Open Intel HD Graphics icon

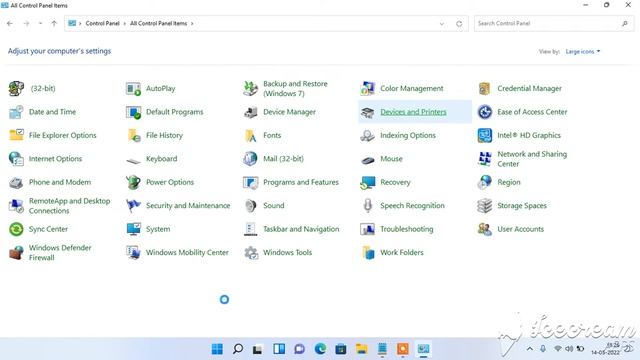pos(484,135)
